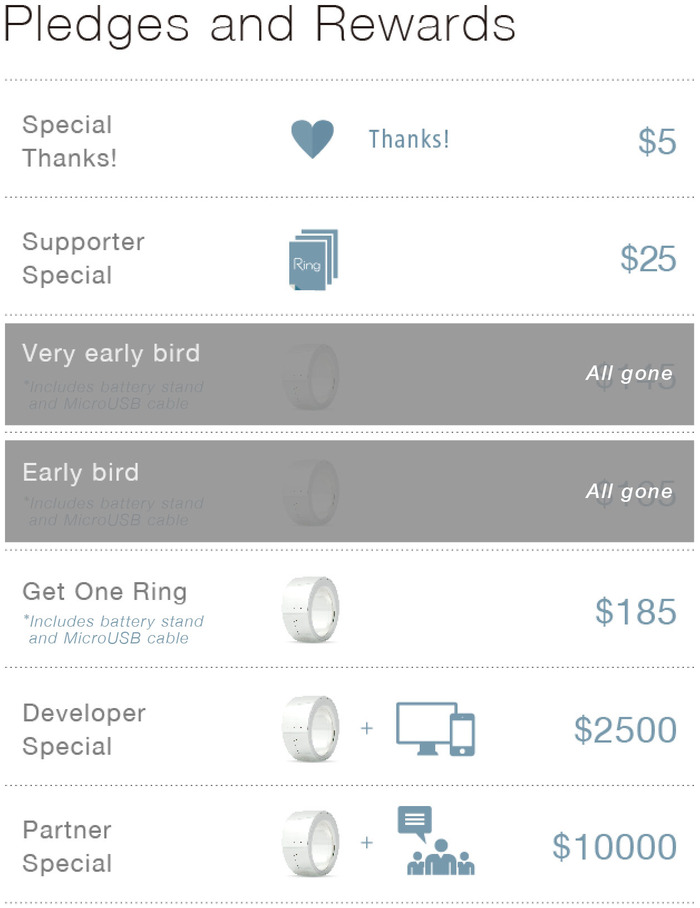
Task: Click the monitor and phone devices icon
Action: click(435, 728)
